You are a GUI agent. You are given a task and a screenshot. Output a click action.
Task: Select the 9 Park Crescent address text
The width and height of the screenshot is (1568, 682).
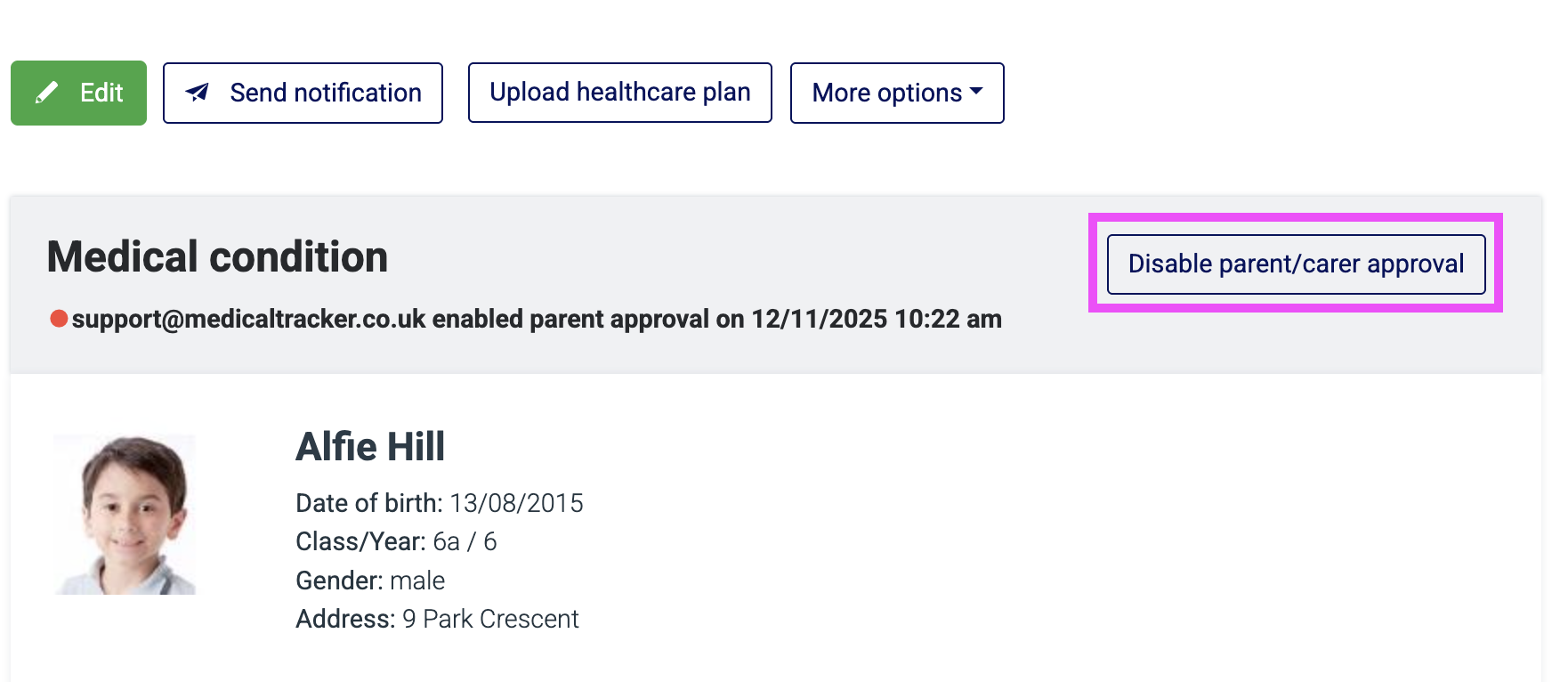(x=490, y=619)
